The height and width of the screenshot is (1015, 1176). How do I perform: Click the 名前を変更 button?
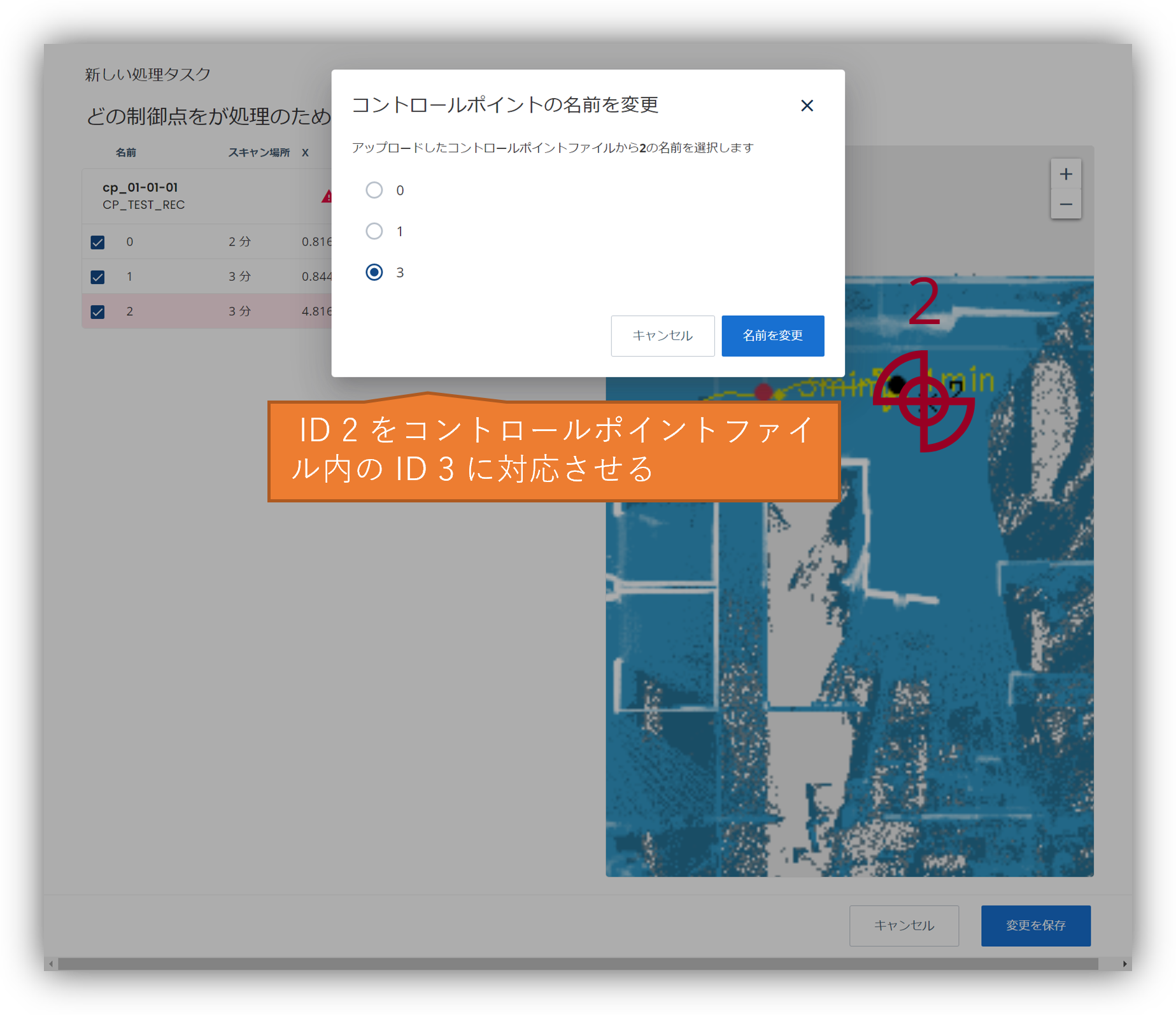coord(773,336)
